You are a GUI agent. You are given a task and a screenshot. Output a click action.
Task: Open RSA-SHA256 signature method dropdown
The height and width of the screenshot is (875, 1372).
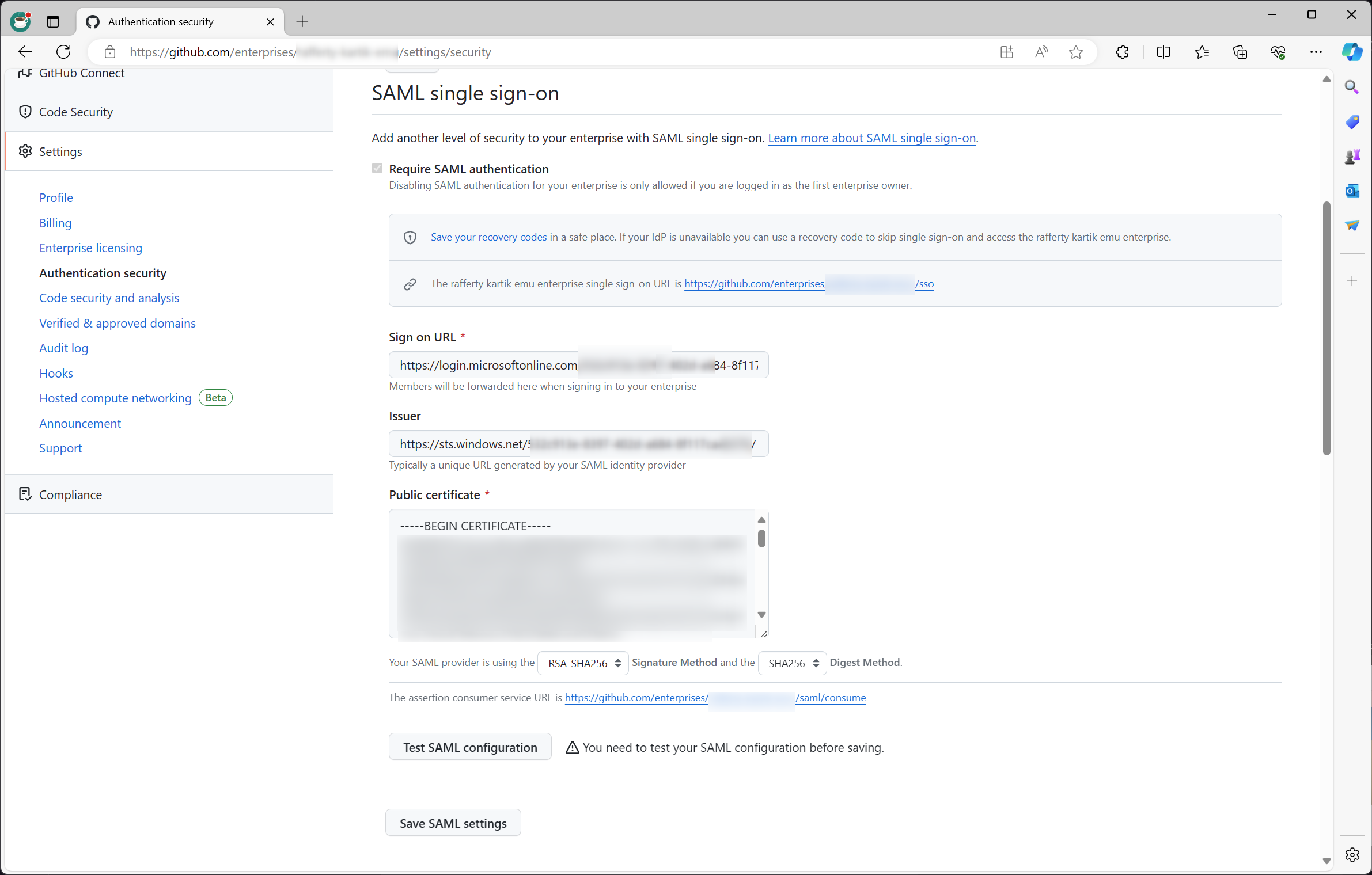click(x=583, y=663)
